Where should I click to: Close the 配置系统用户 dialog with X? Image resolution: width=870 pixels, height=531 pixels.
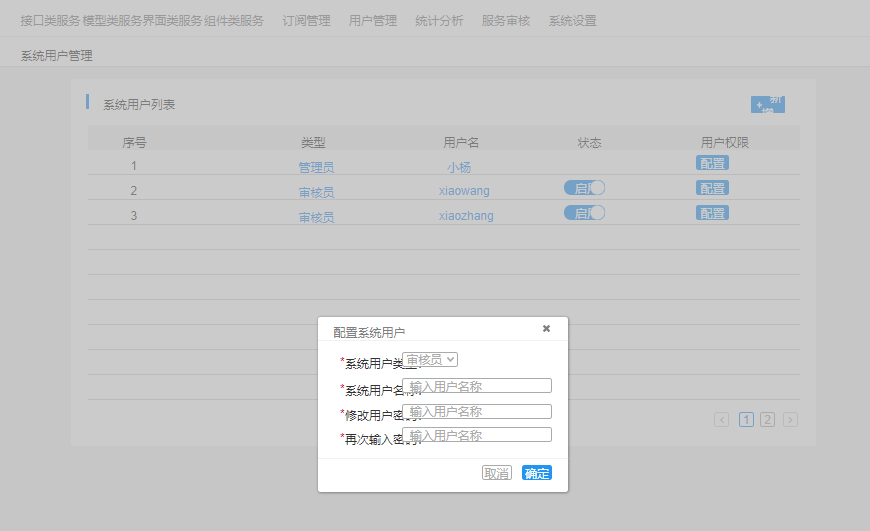[546, 328]
